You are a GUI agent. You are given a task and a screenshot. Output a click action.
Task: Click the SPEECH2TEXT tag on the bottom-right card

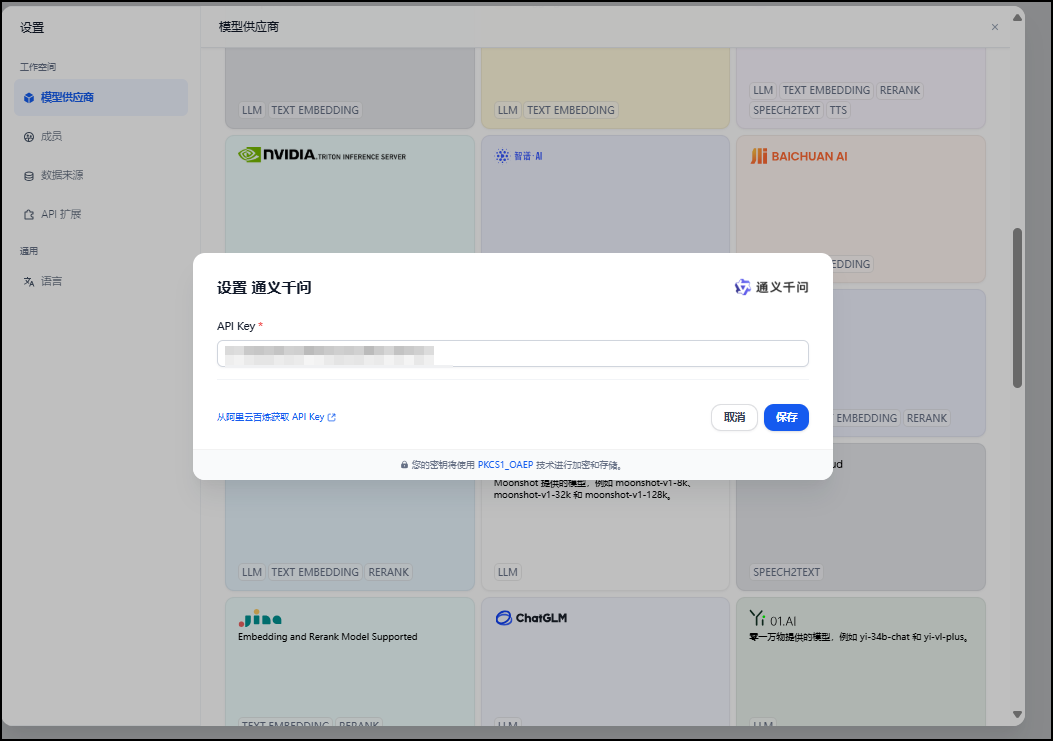pyautogui.click(x=786, y=572)
